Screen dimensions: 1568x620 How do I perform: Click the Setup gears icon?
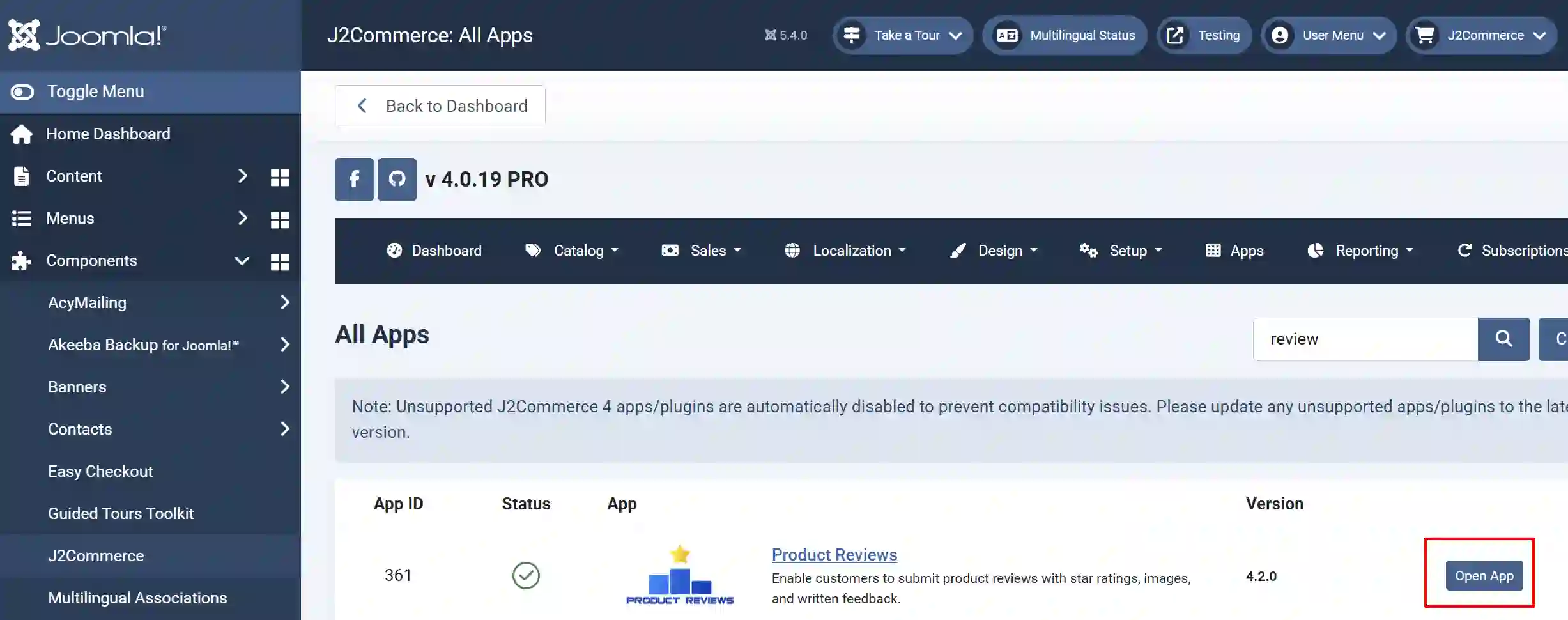tap(1089, 251)
